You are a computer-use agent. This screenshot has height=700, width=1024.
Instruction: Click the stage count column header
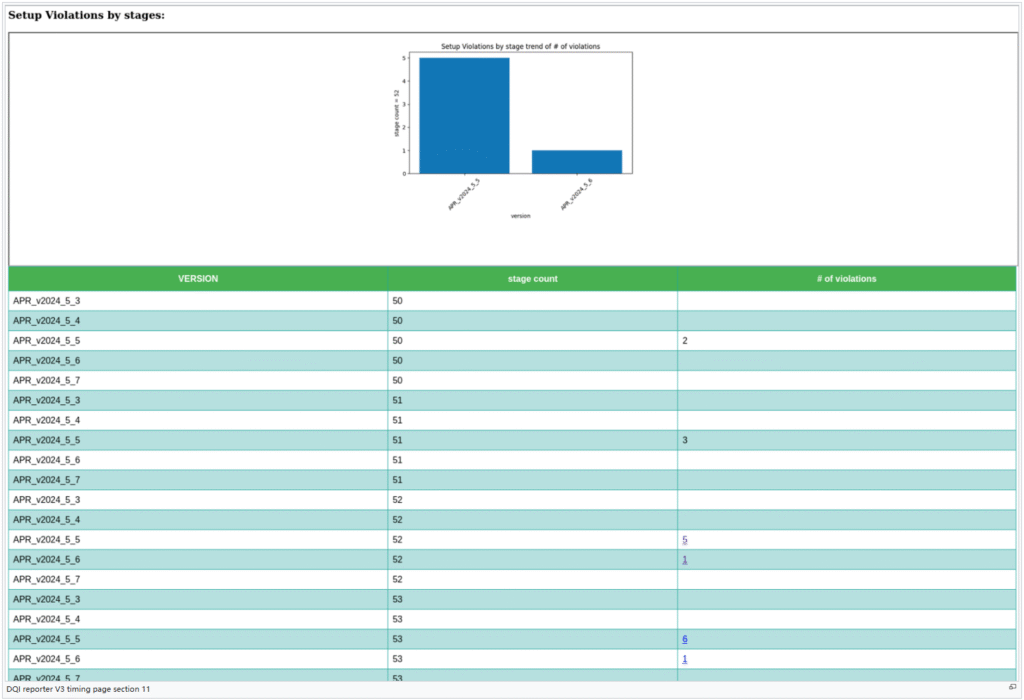[x=532, y=279]
